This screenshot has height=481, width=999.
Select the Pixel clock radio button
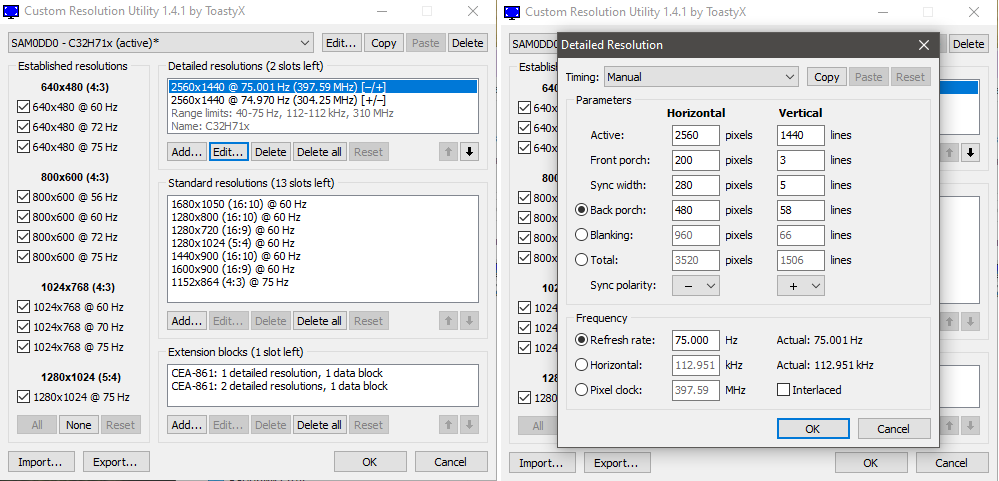[x=581, y=390]
